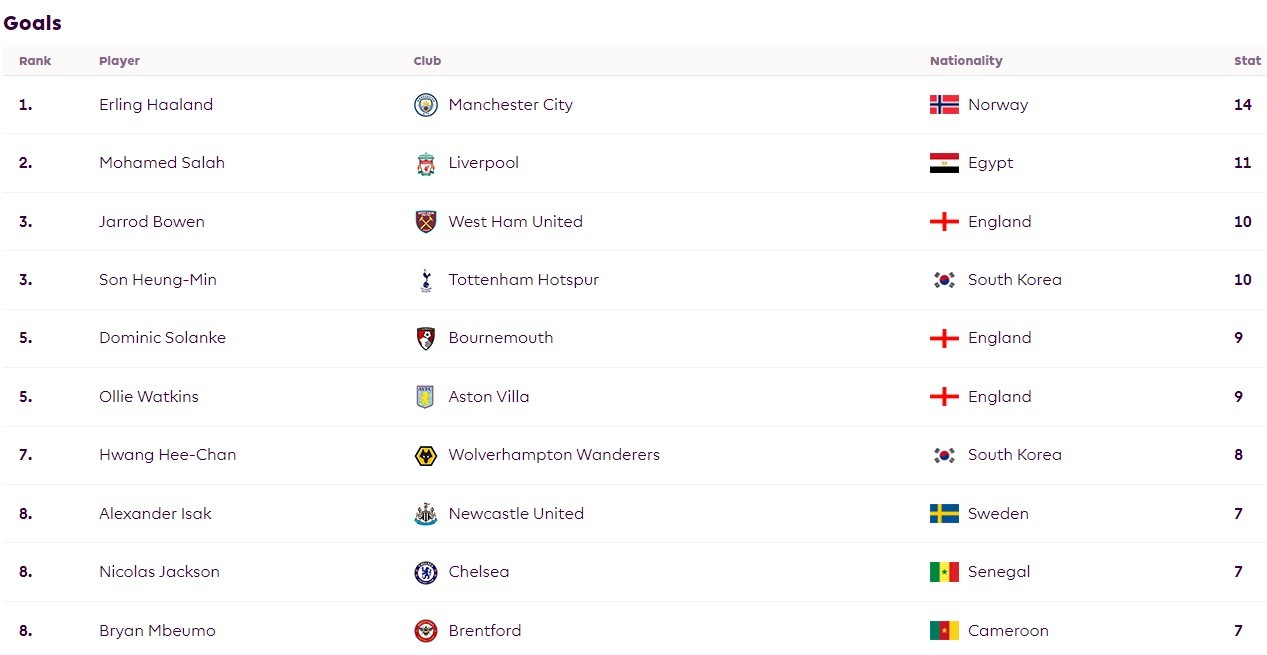Click the Chelsea club crest
This screenshot has width=1267, height=655.
tap(426, 572)
